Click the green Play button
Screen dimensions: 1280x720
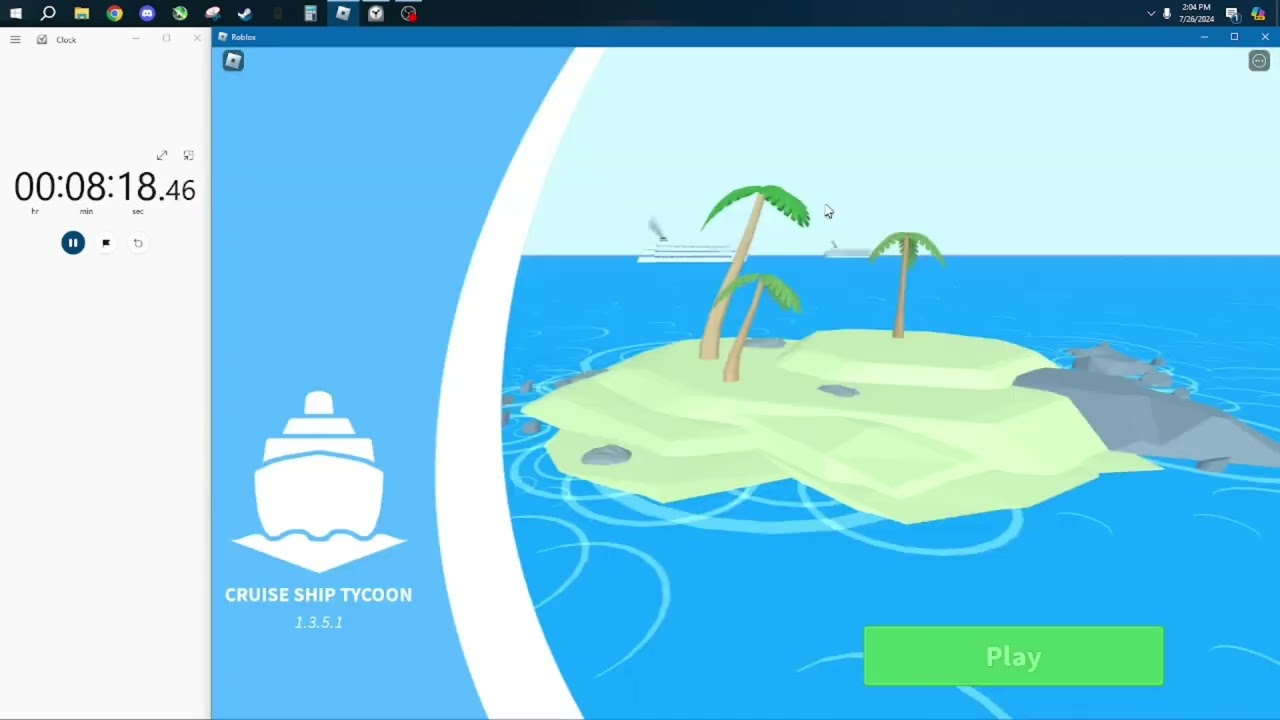tap(1013, 656)
